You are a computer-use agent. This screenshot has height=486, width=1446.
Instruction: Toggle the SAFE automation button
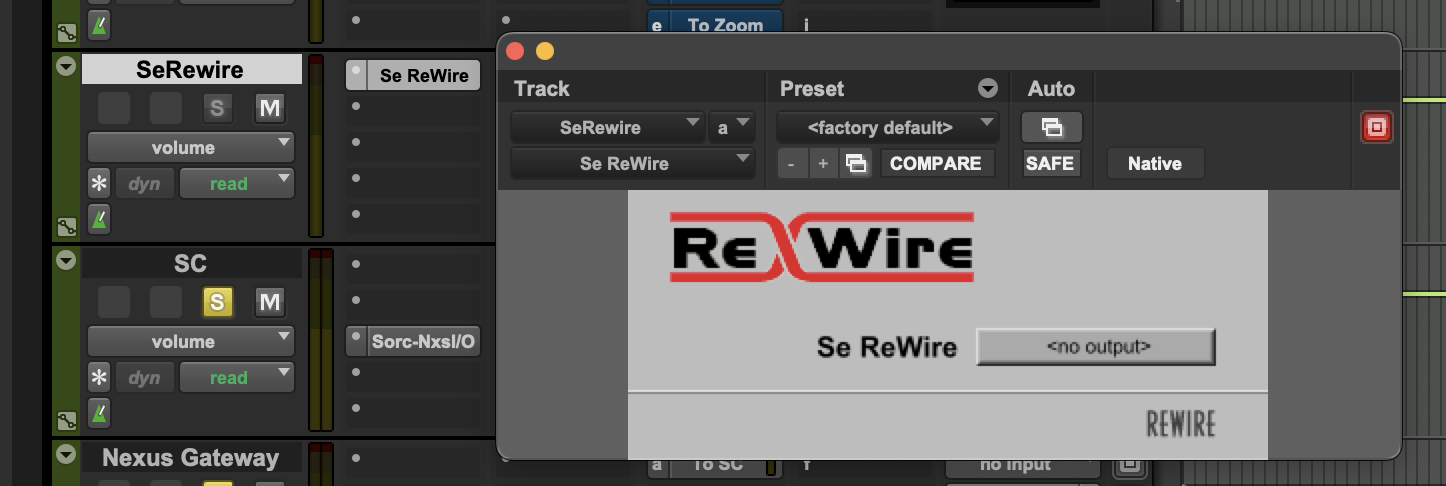pos(1050,164)
